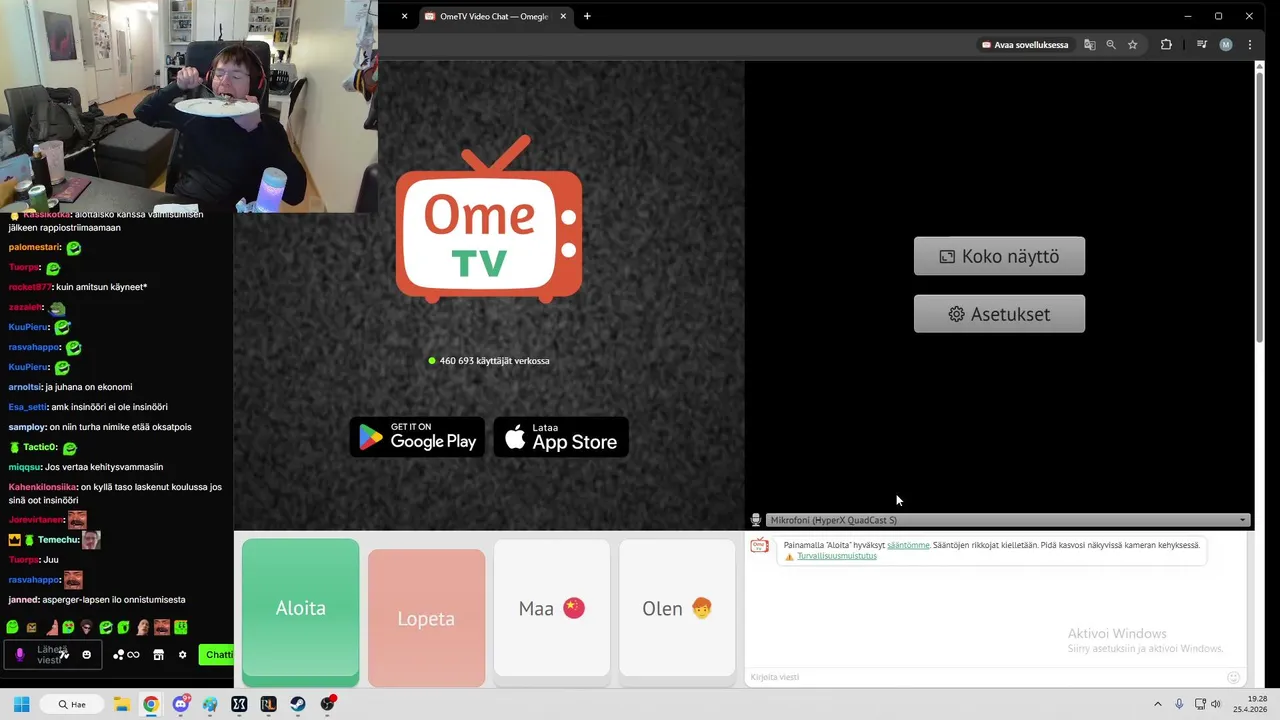Open Steam from the taskbar

click(298, 704)
